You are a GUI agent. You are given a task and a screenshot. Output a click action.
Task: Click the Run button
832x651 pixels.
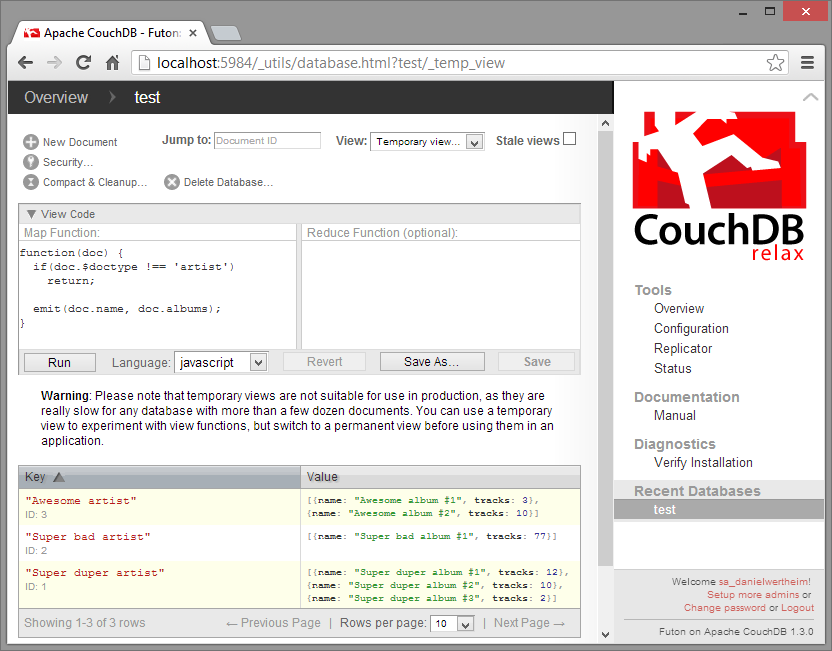[x=59, y=362]
